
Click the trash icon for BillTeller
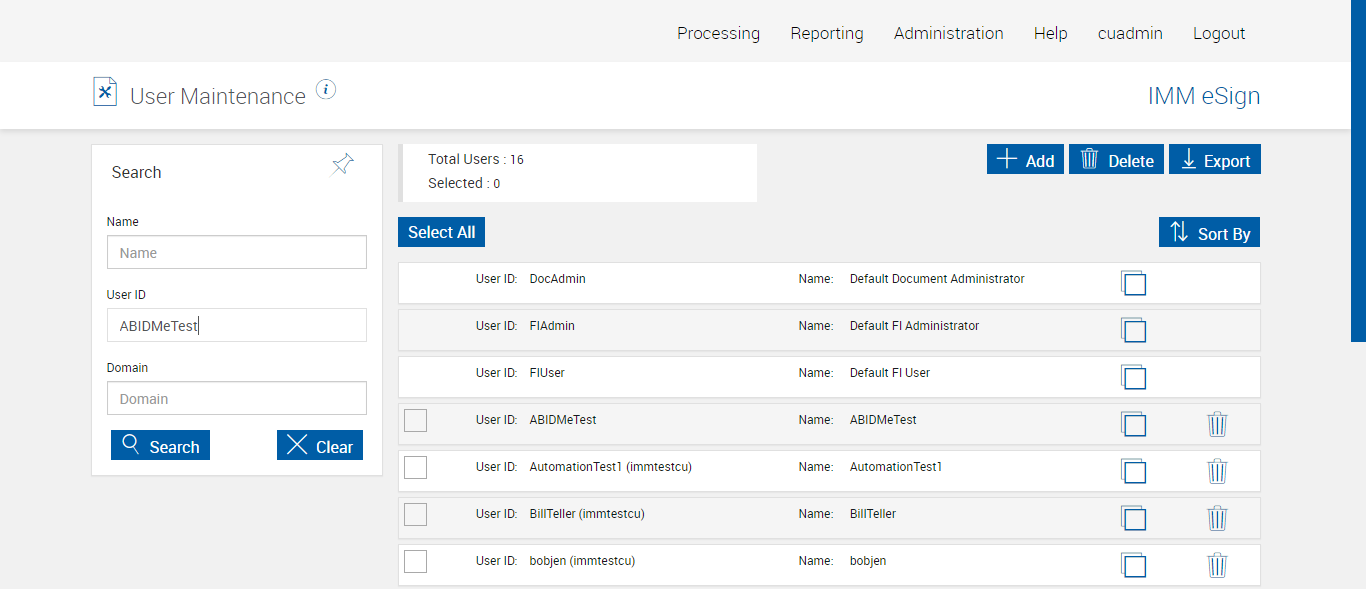tap(1217, 518)
